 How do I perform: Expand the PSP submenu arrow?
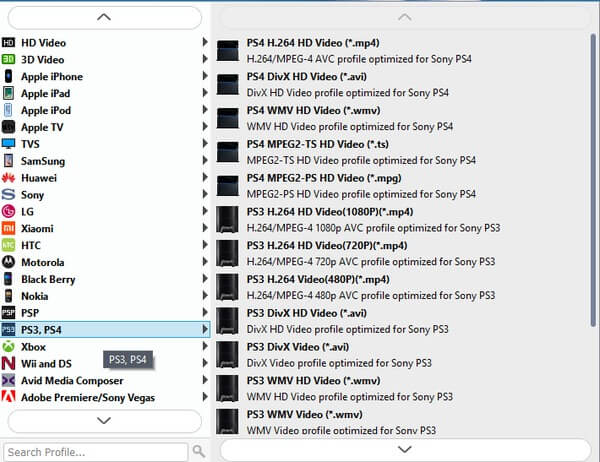[205, 312]
